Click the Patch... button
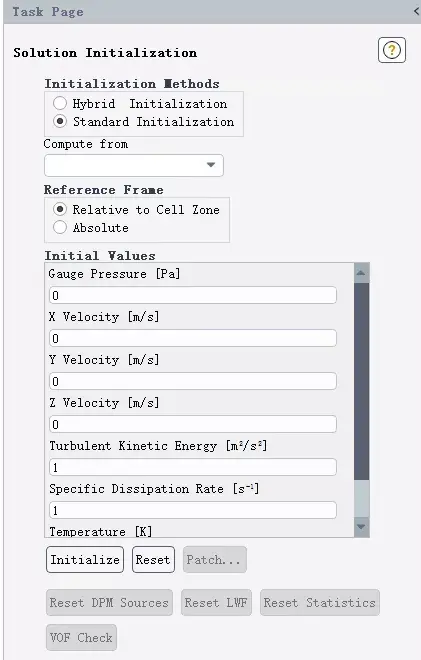421x660 pixels. (215, 559)
